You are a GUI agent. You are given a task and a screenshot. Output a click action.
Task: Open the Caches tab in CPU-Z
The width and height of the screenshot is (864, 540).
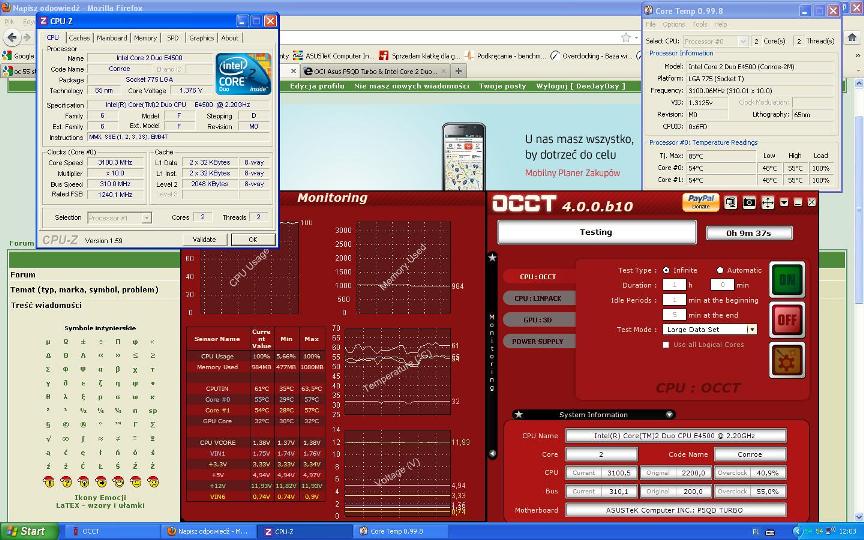click(x=79, y=38)
